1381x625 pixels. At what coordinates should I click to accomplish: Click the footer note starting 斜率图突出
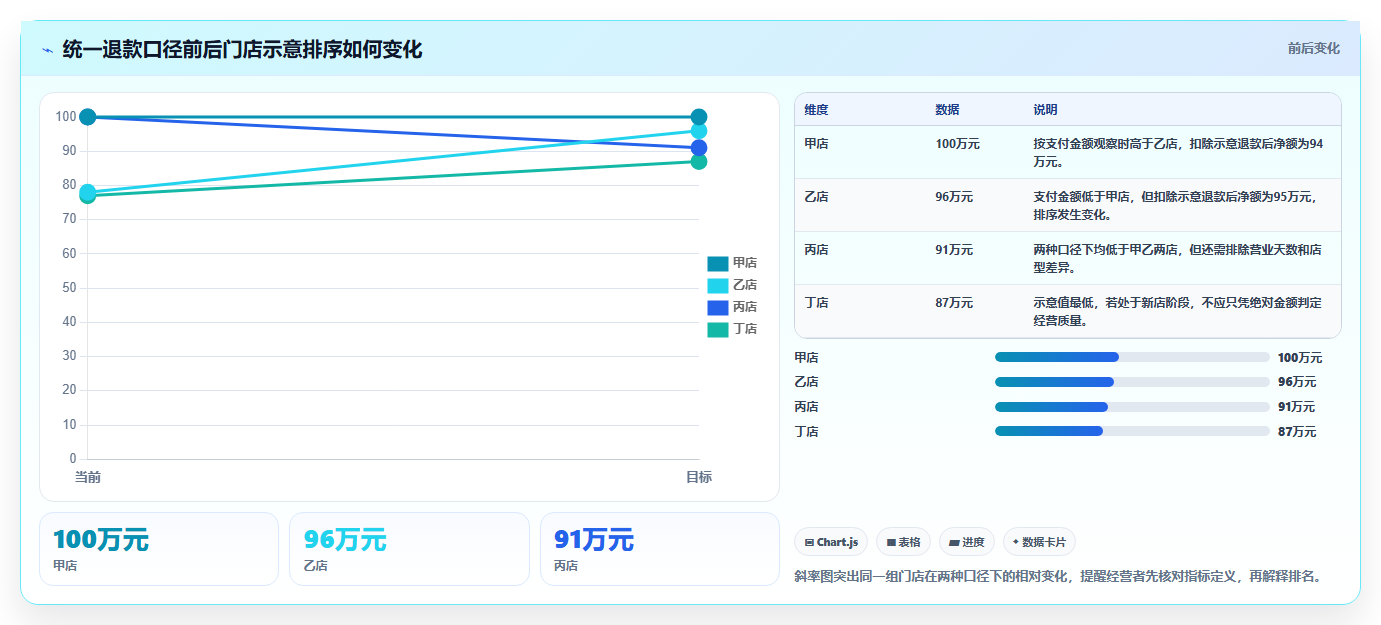[1058, 577]
